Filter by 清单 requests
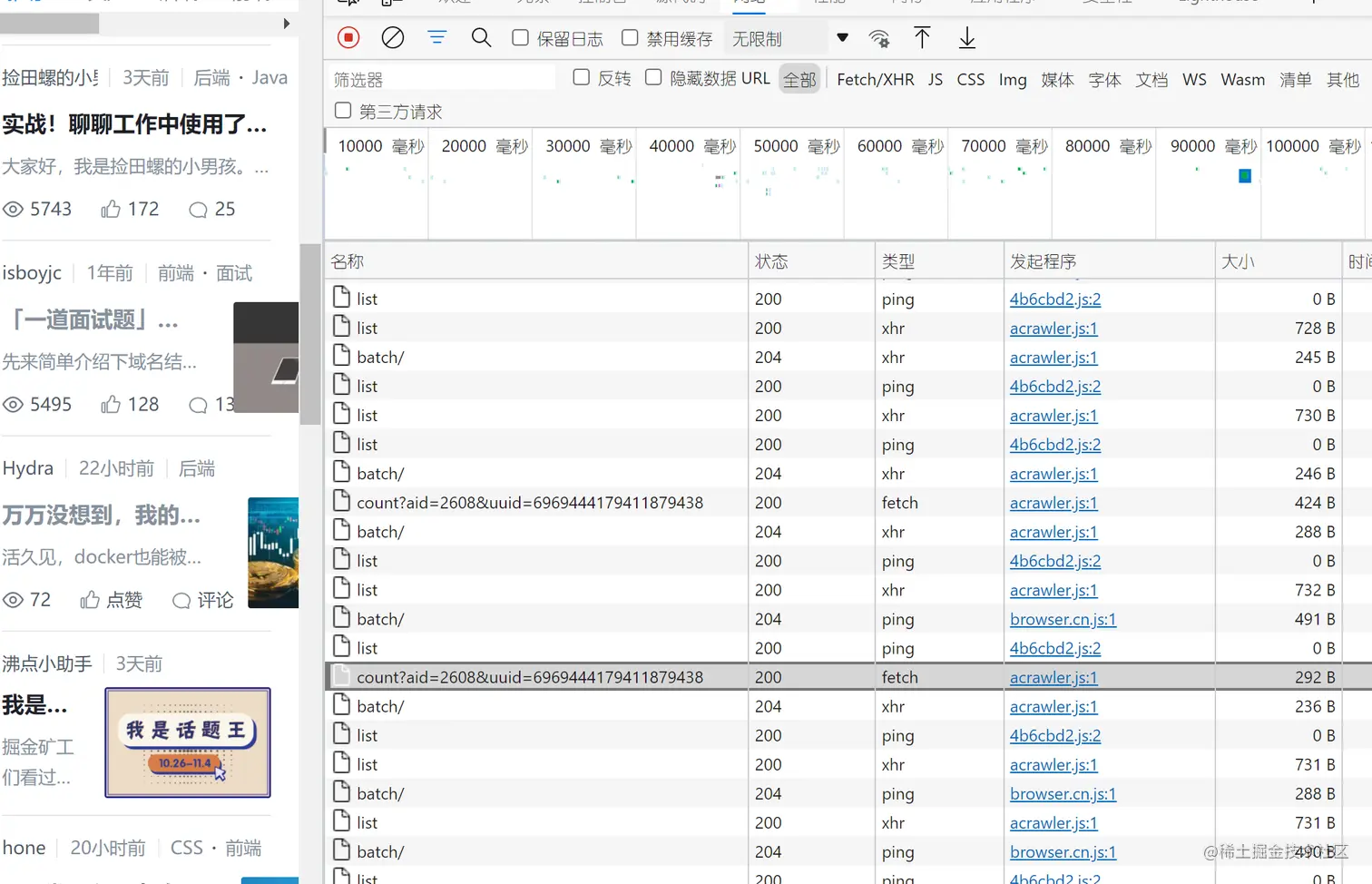1372x884 pixels. point(1295,79)
